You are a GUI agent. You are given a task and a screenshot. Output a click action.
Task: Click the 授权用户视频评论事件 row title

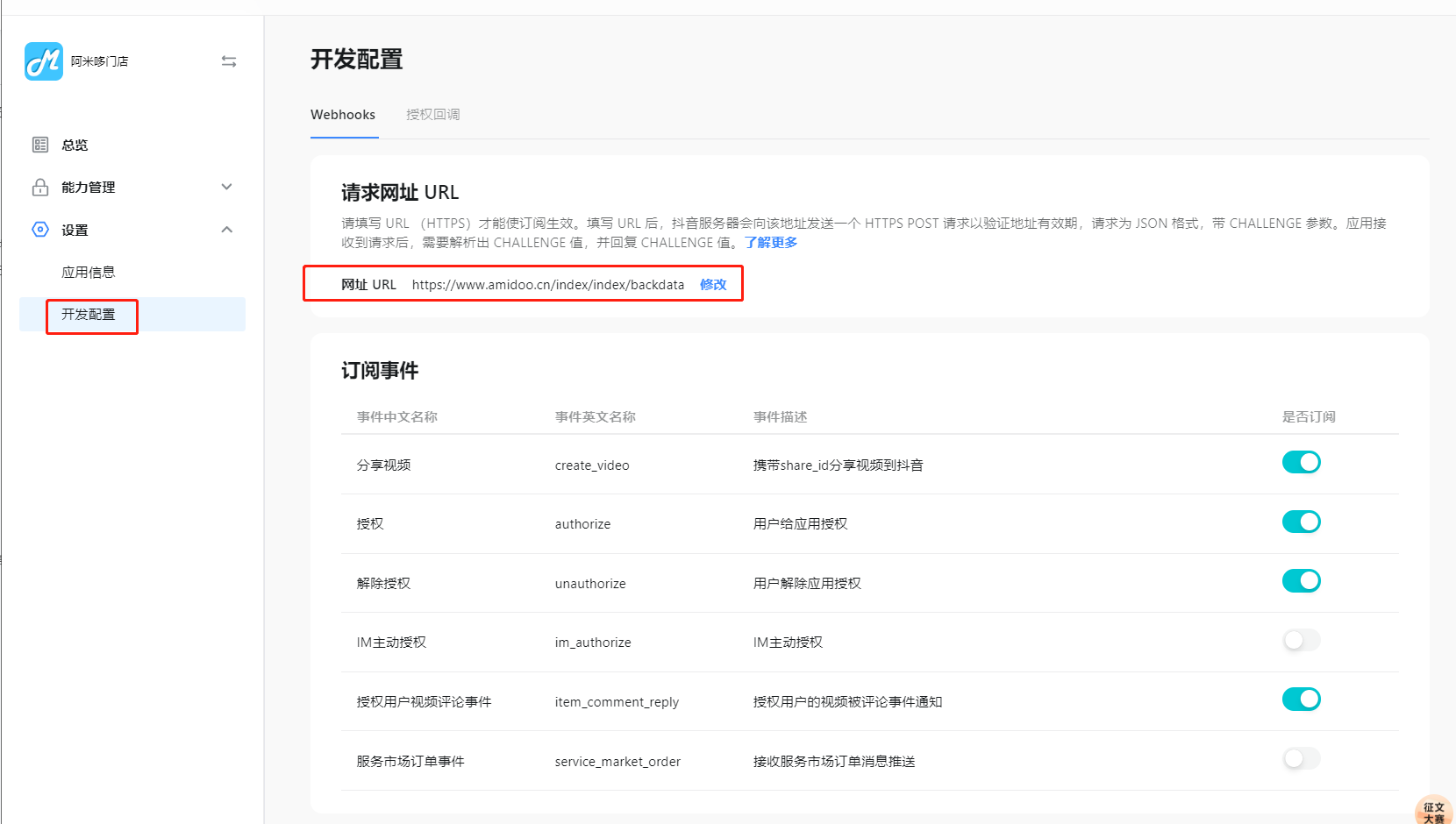pos(425,701)
